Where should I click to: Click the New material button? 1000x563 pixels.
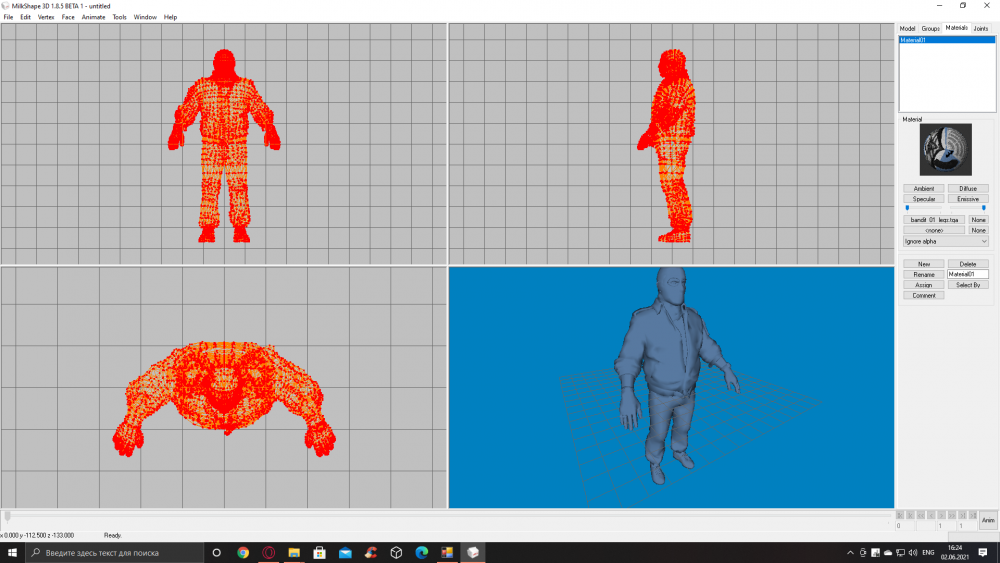(x=923, y=264)
